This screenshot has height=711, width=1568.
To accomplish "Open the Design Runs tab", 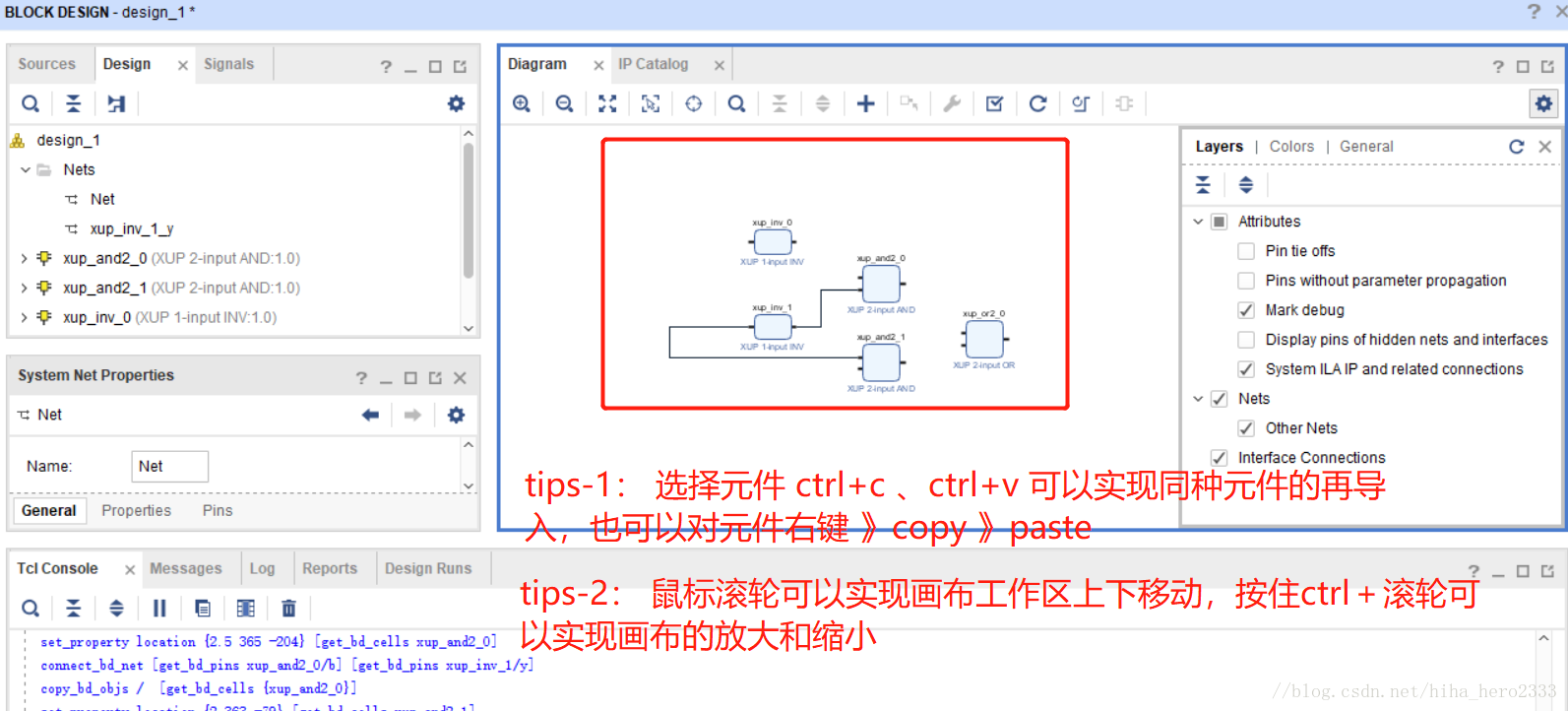I will pyautogui.click(x=428, y=568).
